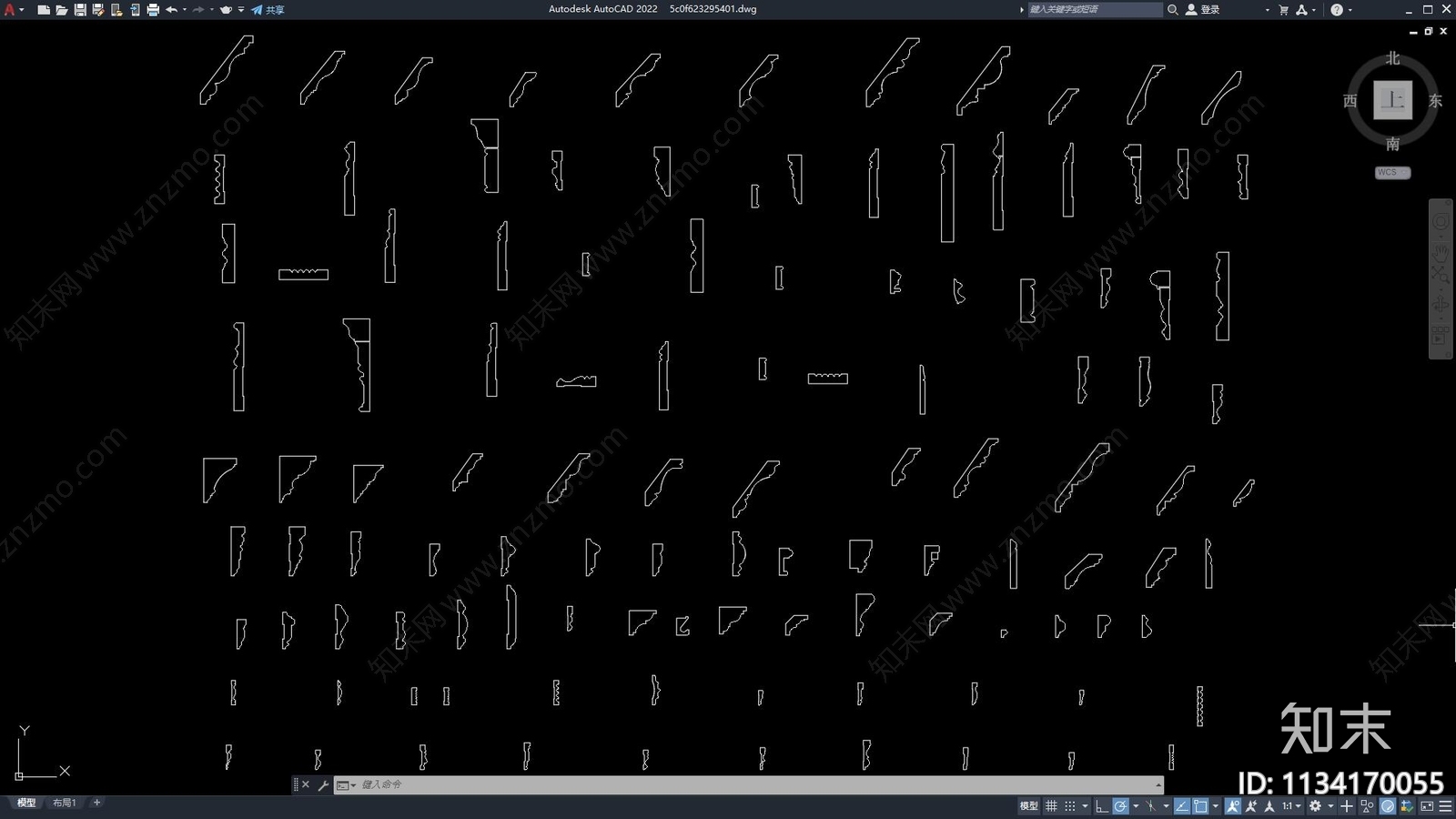Click the New drawing icon
1456x819 pixels.
pos(43,10)
